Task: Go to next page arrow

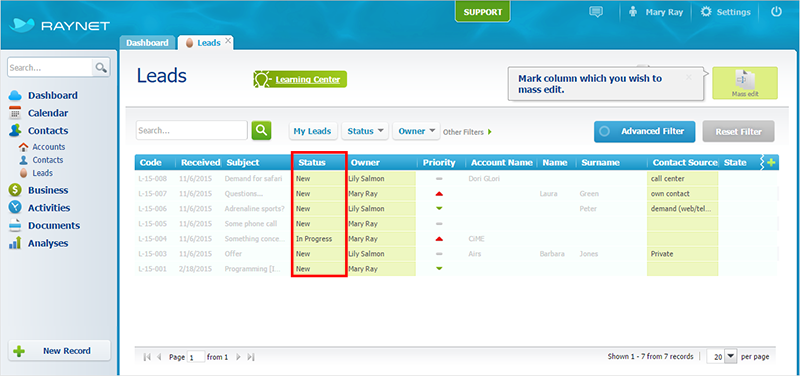Action: 238,357
